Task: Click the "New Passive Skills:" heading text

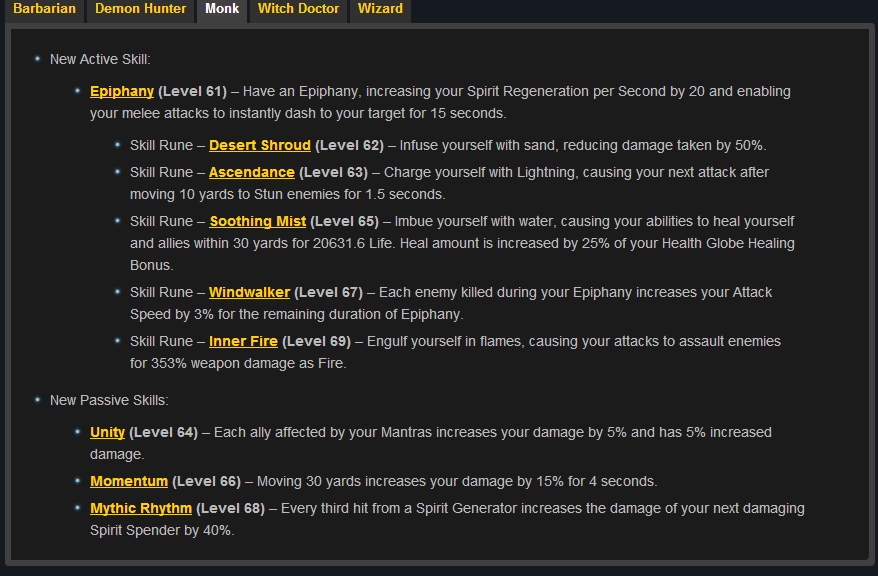Action: click(x=109, y=400)
